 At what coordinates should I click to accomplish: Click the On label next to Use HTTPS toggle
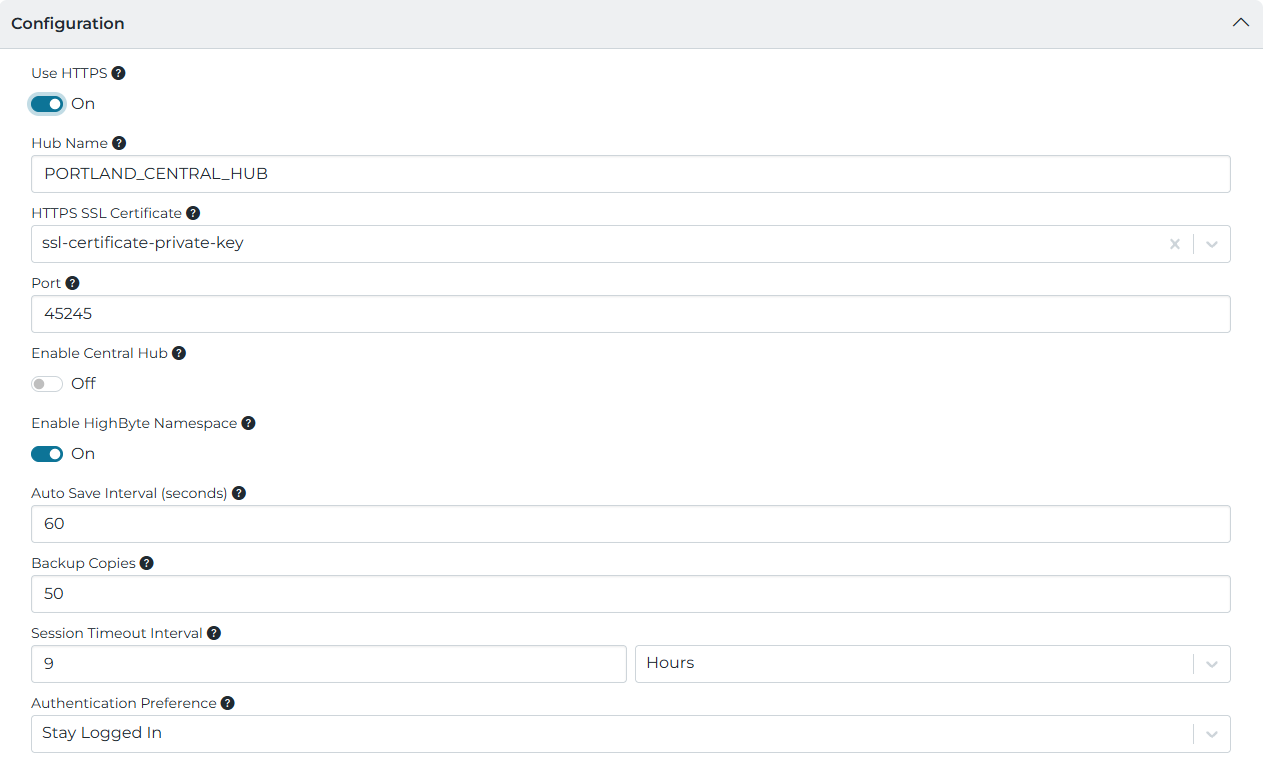point(83,104)
